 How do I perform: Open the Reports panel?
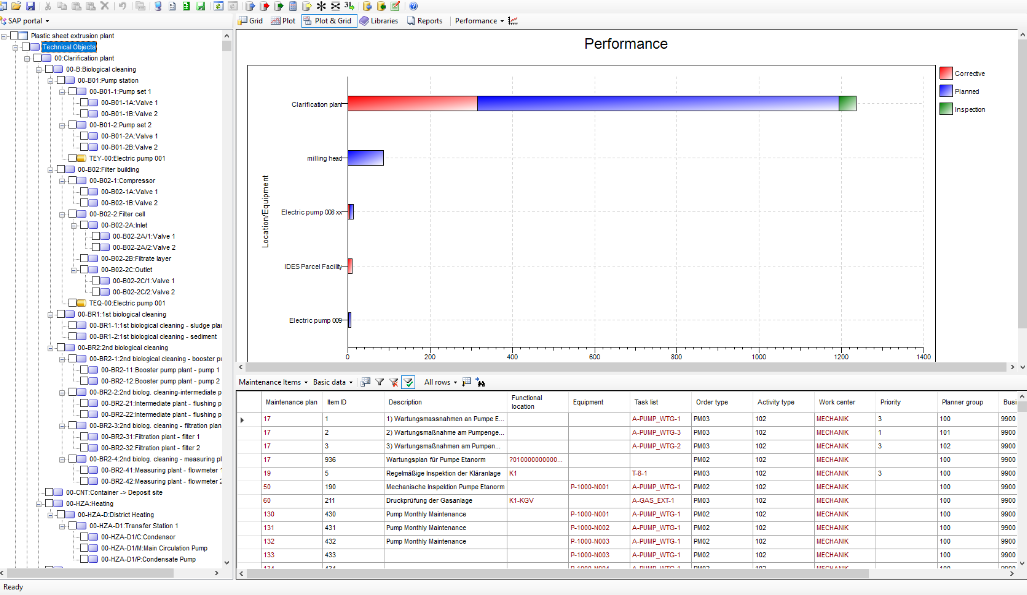tap(424, 20)
